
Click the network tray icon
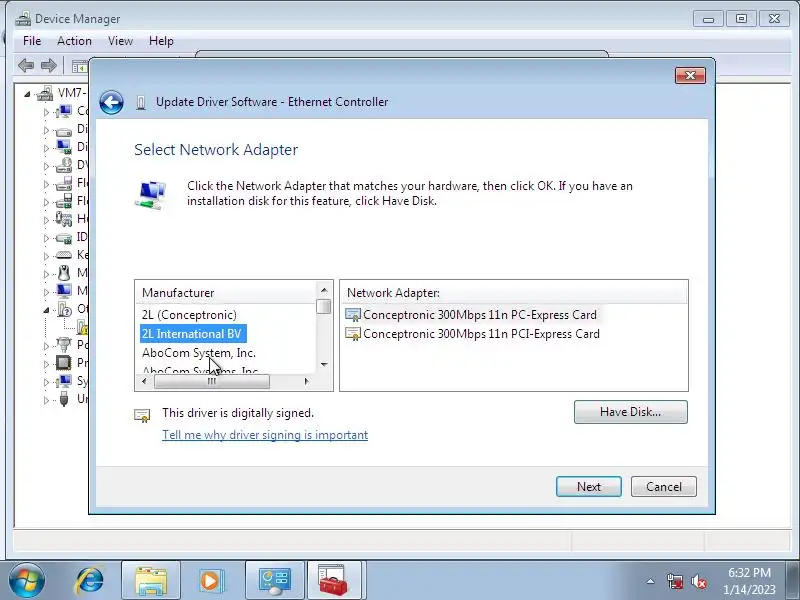click(674, 581)
